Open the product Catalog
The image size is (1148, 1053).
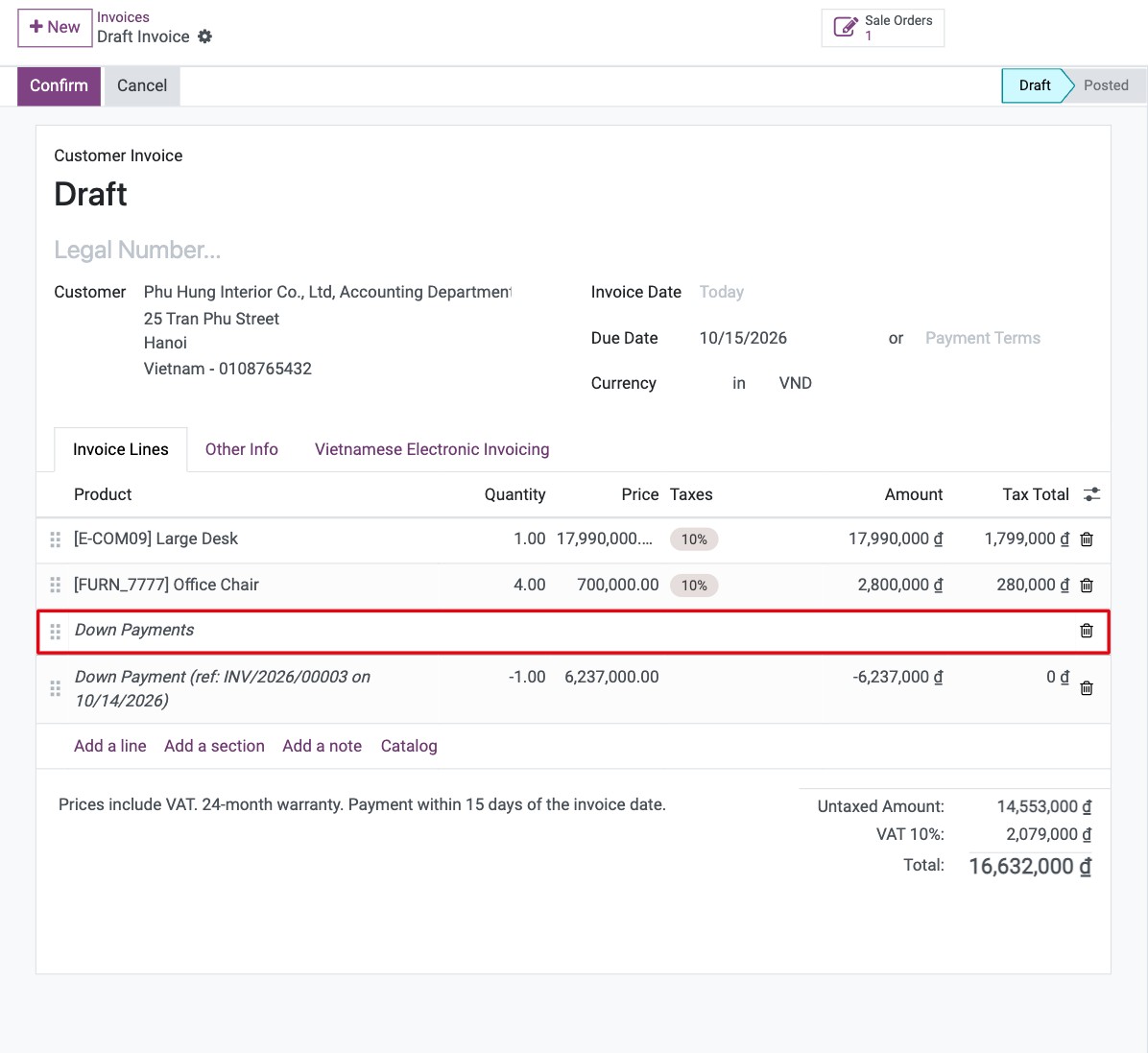coord(409,746)
